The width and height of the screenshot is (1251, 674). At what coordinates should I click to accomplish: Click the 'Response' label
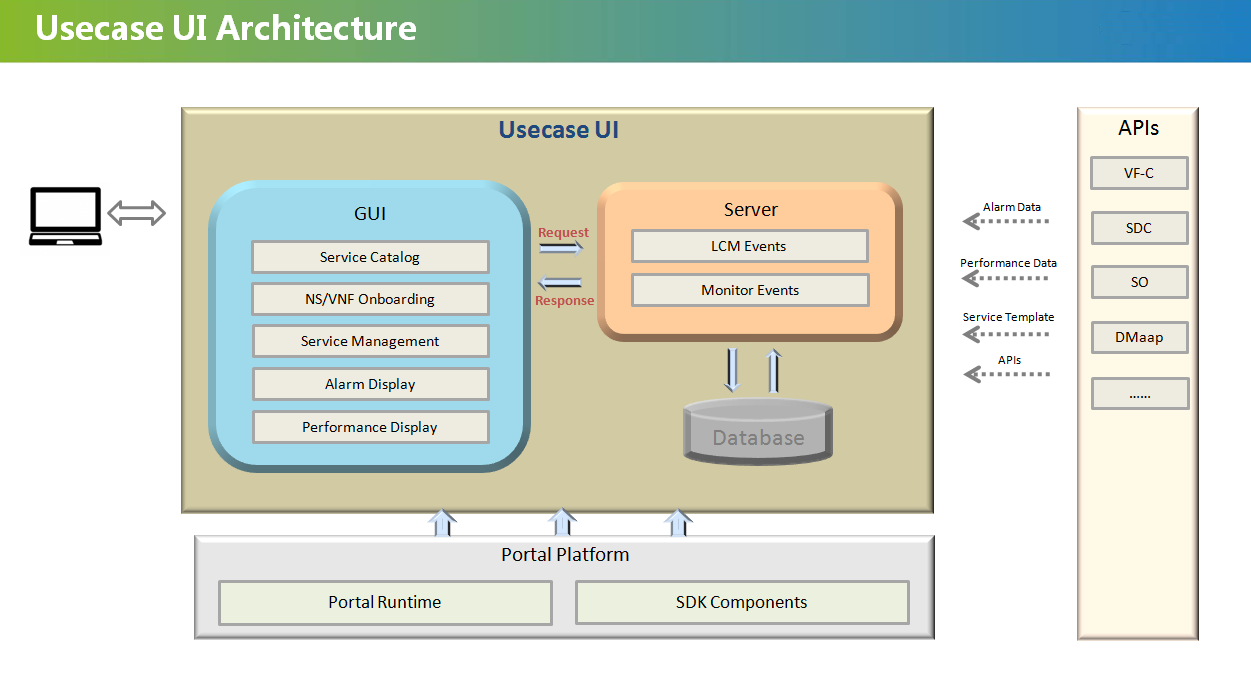point(564,300)
